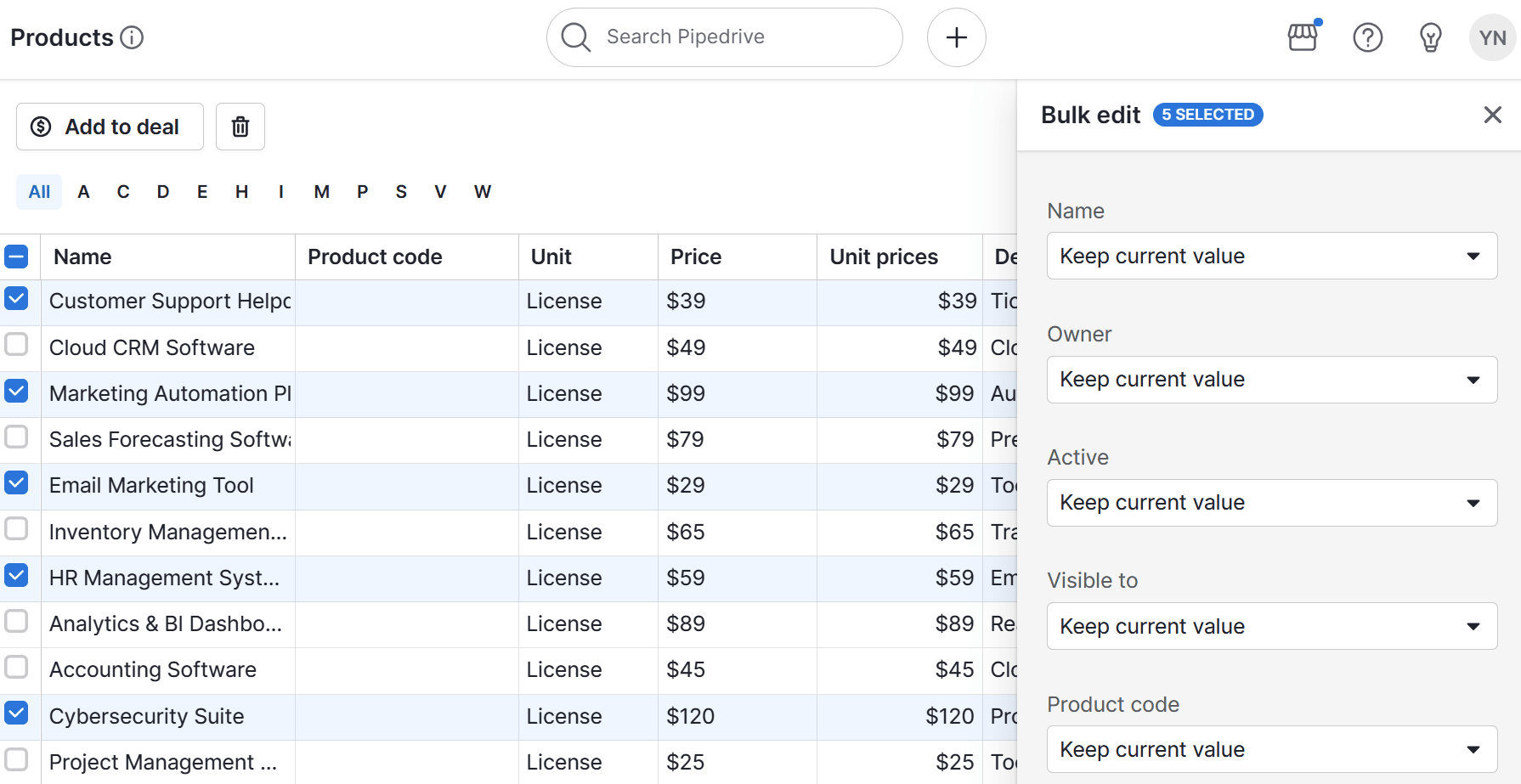Image resolution: width=1521 pixels, height=784 pixels.
Task: Open Sales Forecasting Software product
Action: (x=170, y=439)
